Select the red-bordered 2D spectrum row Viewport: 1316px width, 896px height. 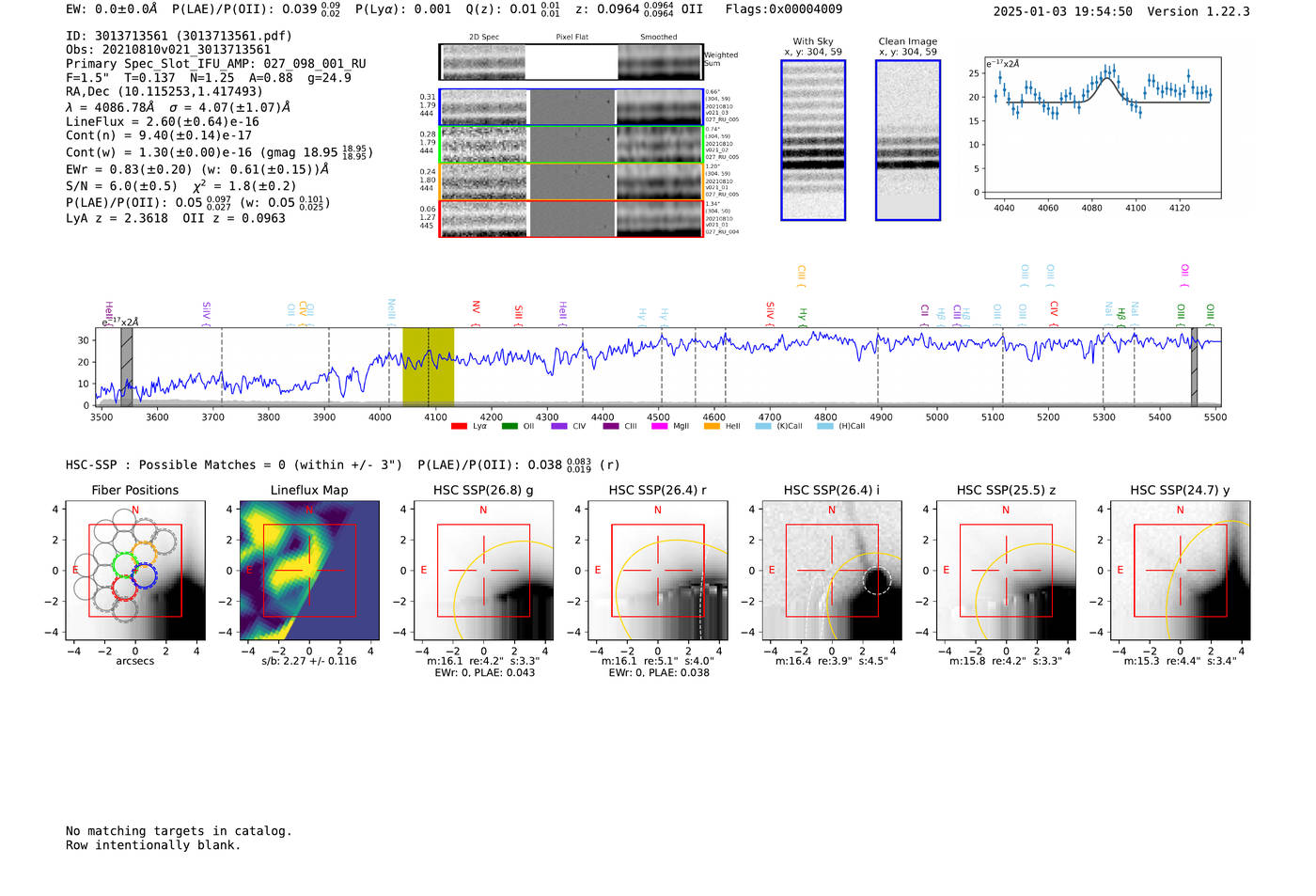[572, 219]
